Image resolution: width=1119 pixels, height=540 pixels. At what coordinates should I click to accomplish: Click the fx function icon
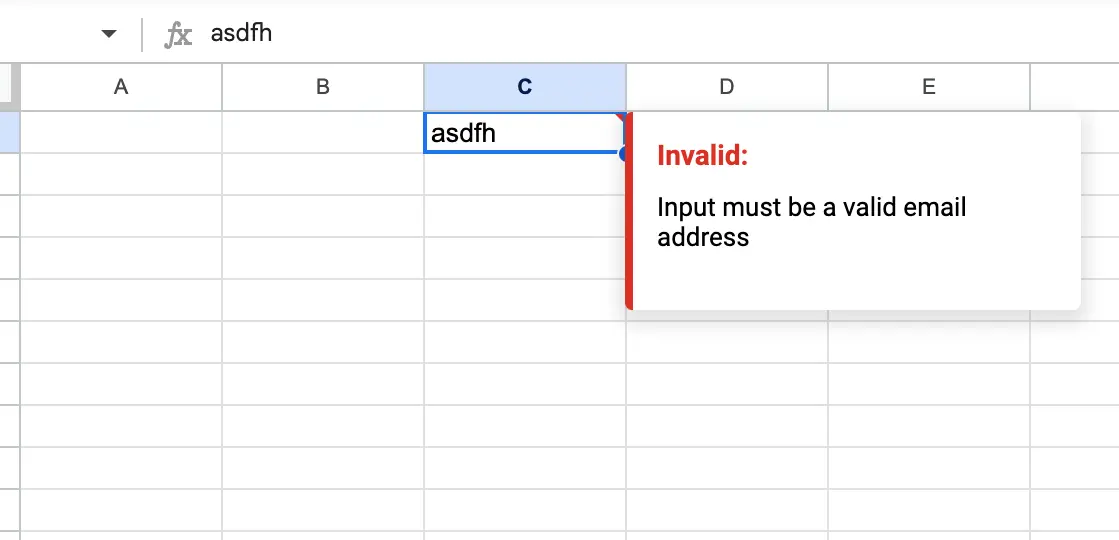178,35
